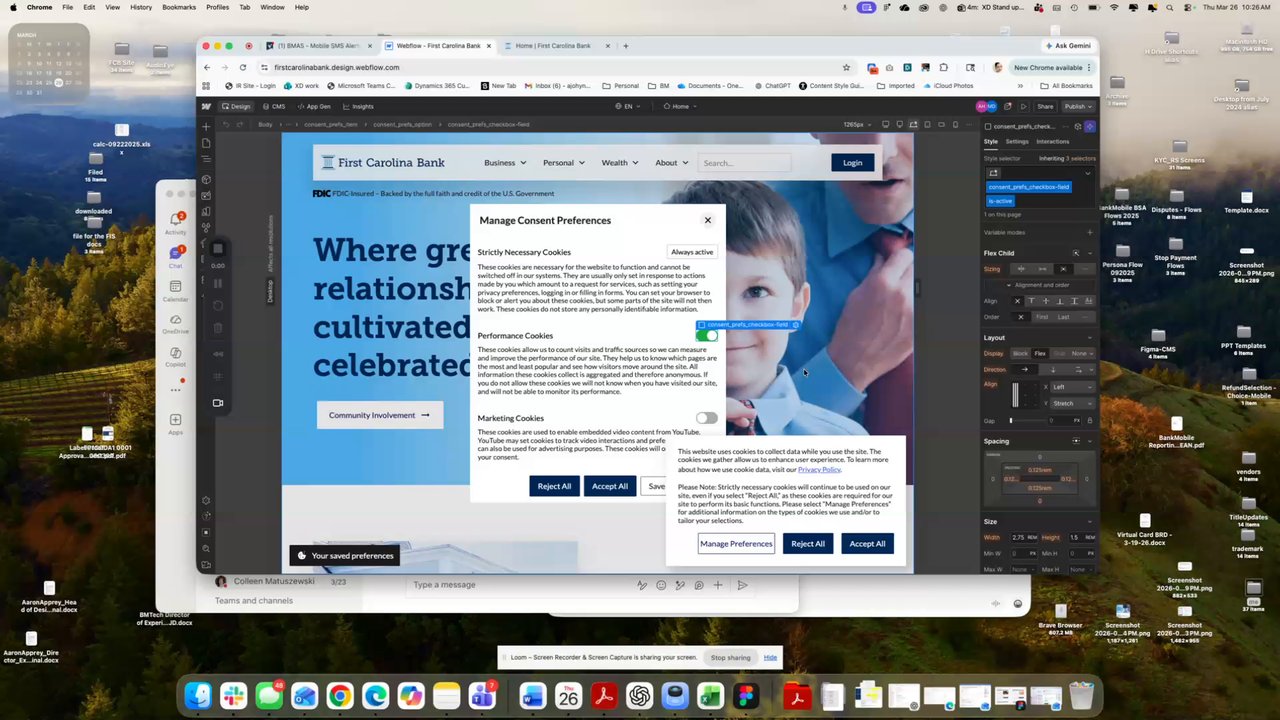Open Chrome extensions puzzle icon

tap(942, 67)
